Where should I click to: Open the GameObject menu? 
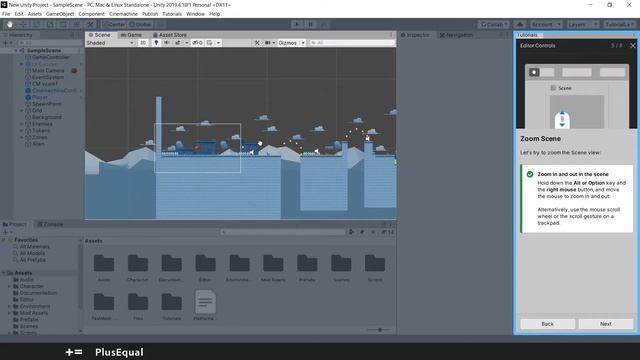click(x=60, y=14)
